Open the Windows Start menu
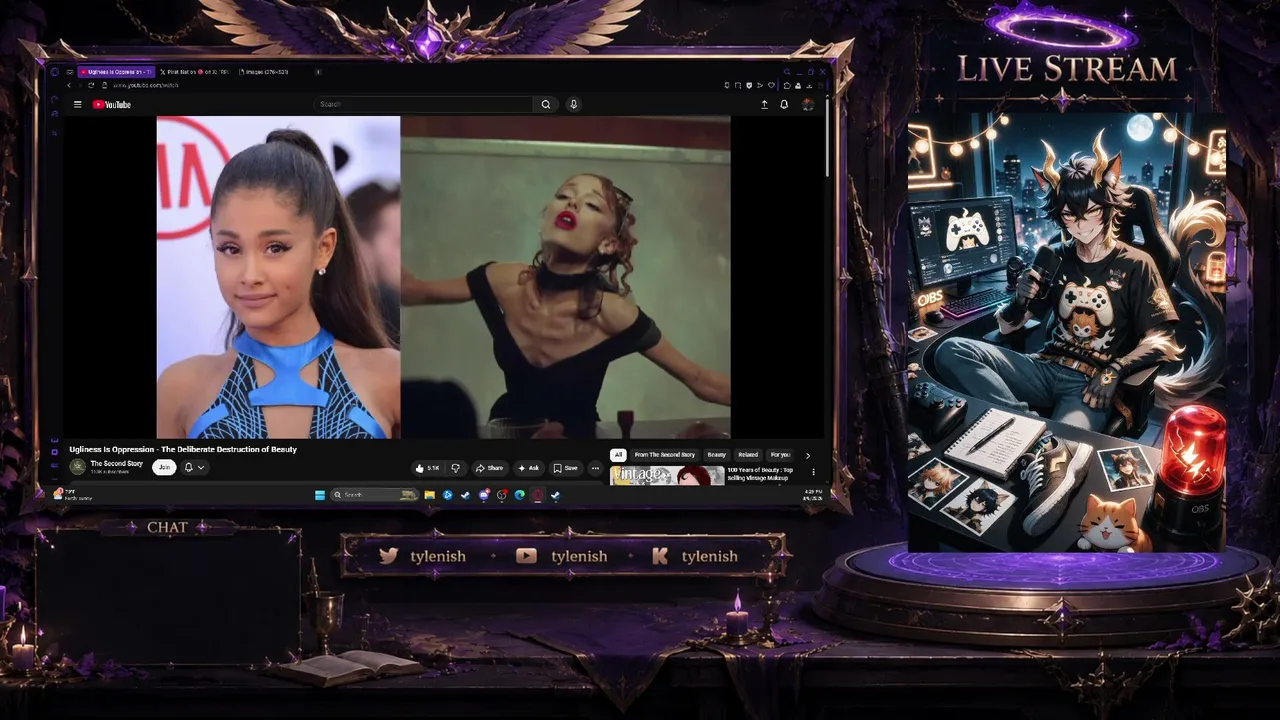1280x720 pixels. click(x=320, y=495)
